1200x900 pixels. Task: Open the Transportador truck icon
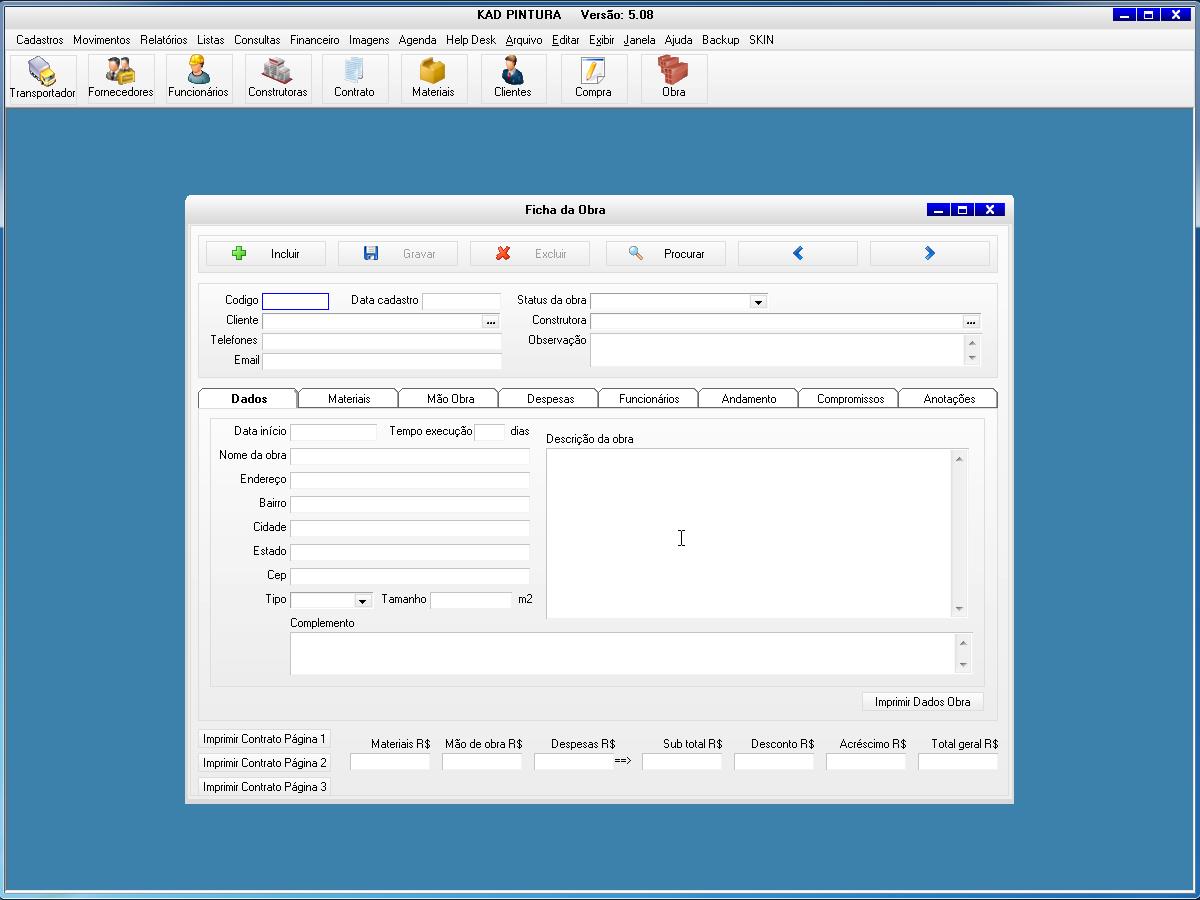(42, 78)
